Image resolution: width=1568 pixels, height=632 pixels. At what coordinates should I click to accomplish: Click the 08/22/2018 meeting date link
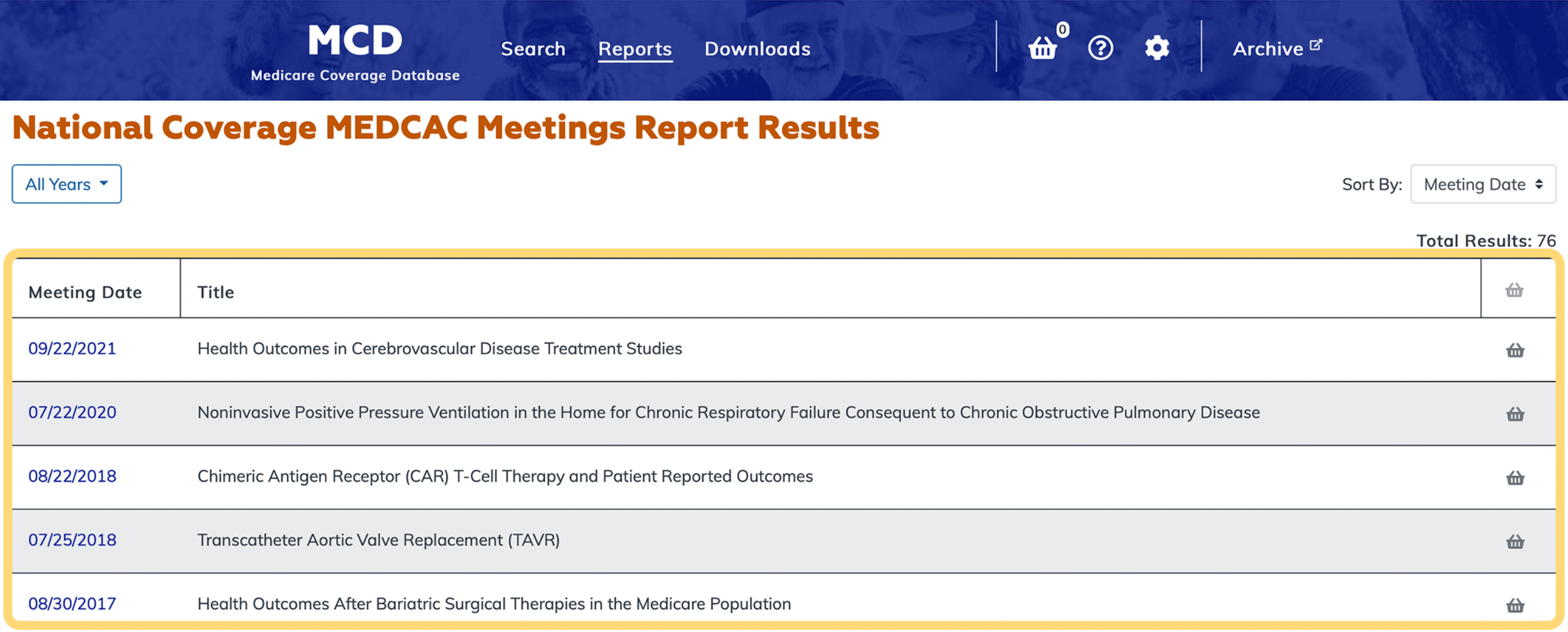[72, 476]
